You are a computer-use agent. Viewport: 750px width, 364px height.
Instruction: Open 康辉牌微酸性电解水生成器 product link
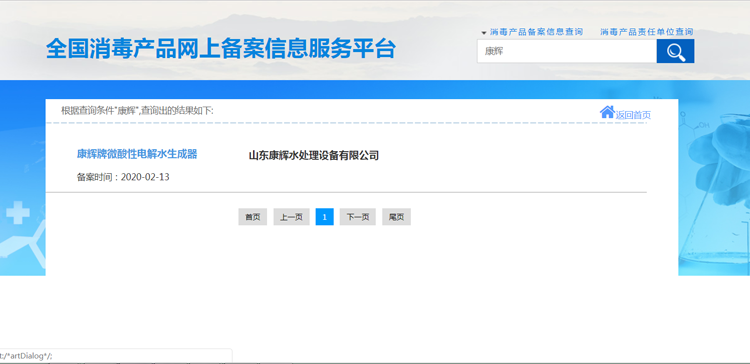[x=137, y=154]
